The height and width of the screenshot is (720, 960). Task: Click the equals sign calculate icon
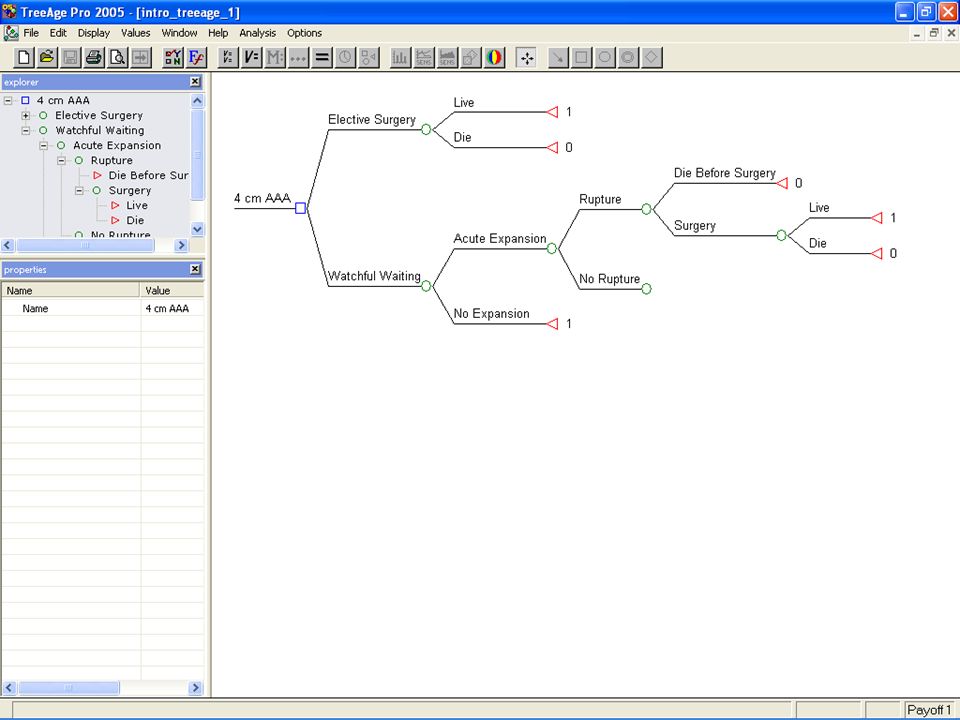coord(321,58)
